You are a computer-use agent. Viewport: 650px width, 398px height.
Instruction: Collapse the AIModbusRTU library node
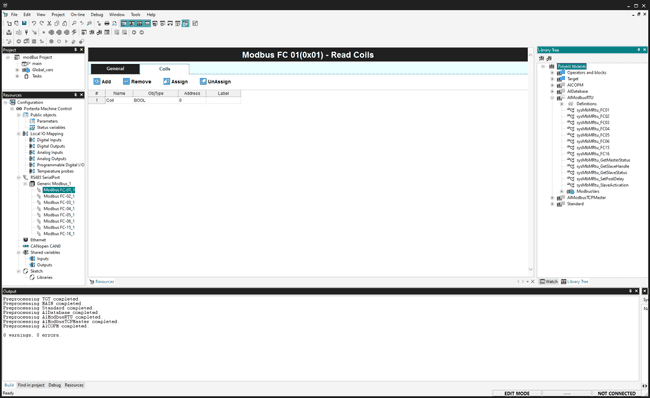(x=552, y=98)
